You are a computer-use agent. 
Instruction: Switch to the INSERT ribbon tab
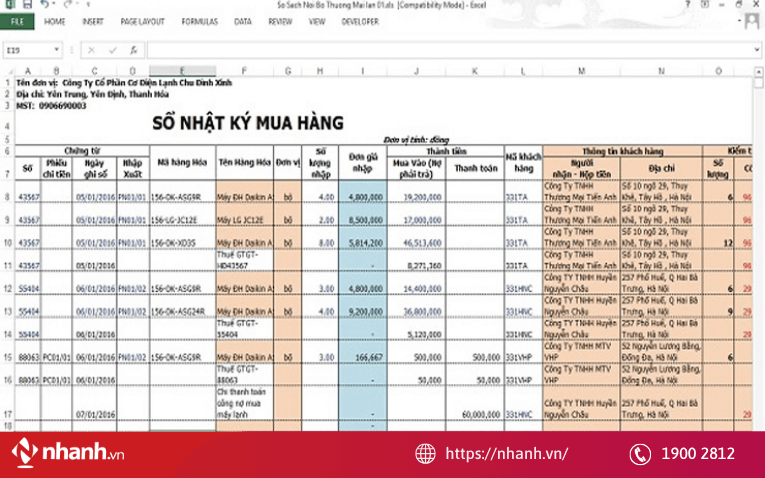93,22
